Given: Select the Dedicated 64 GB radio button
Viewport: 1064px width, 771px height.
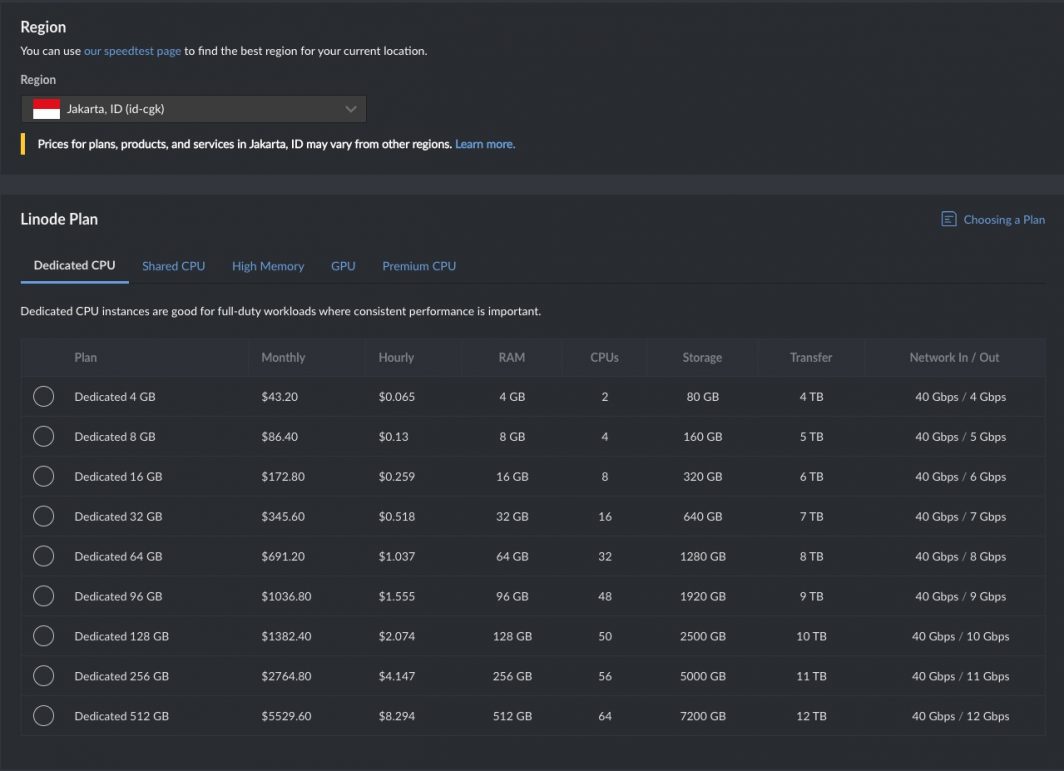Looking at the screenshot, I should point(44,556).
